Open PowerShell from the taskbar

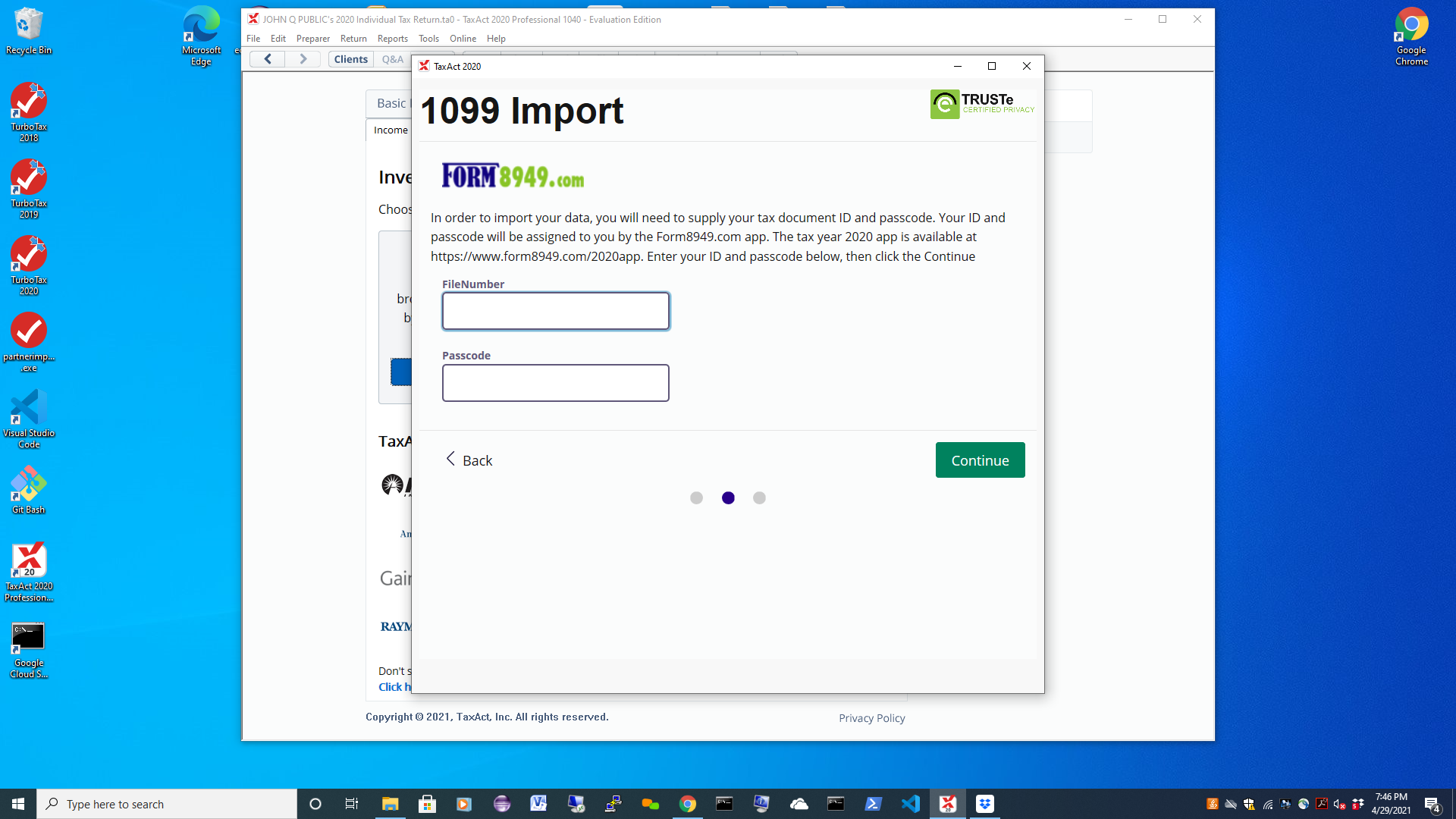tap(874, 804)
